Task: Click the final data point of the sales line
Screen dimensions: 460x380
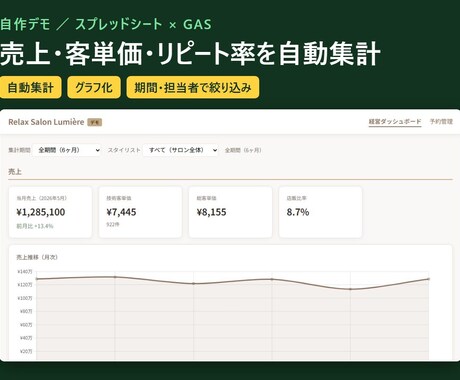Action: coord(429,279)
